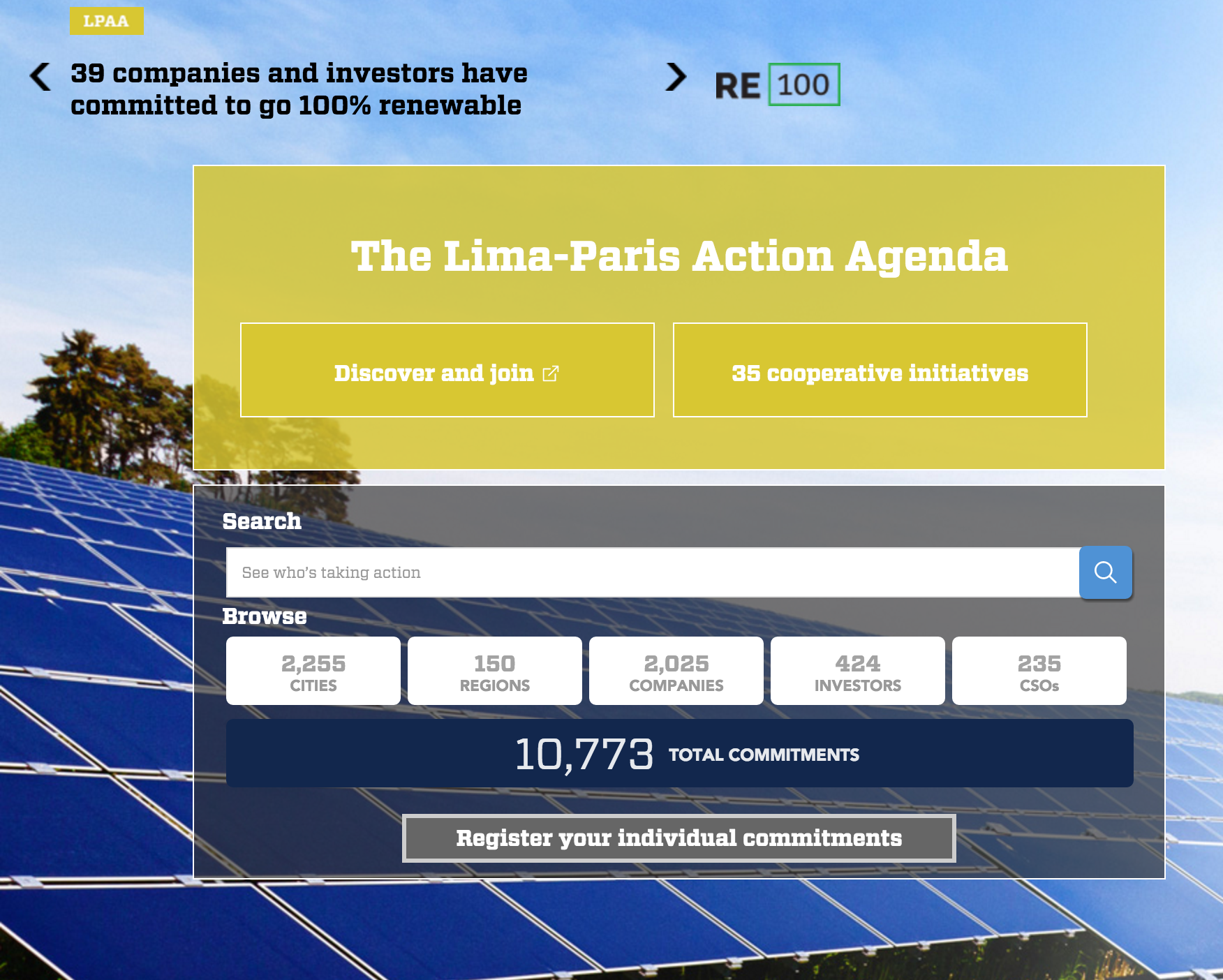Viewport: 1223px width, 980px height.
Task: View the 35 cooperative initiatives
Action: 880,370
